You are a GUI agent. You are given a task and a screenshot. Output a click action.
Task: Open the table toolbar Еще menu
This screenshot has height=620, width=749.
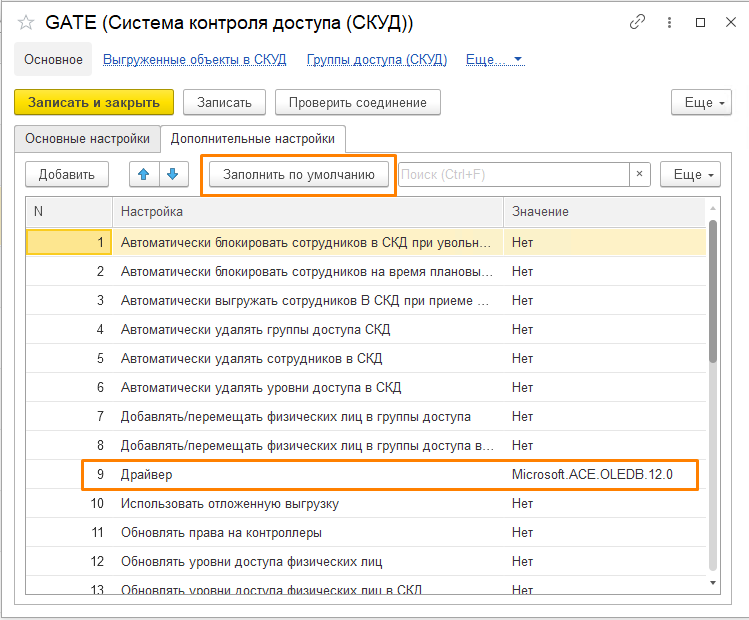point(691,174)
